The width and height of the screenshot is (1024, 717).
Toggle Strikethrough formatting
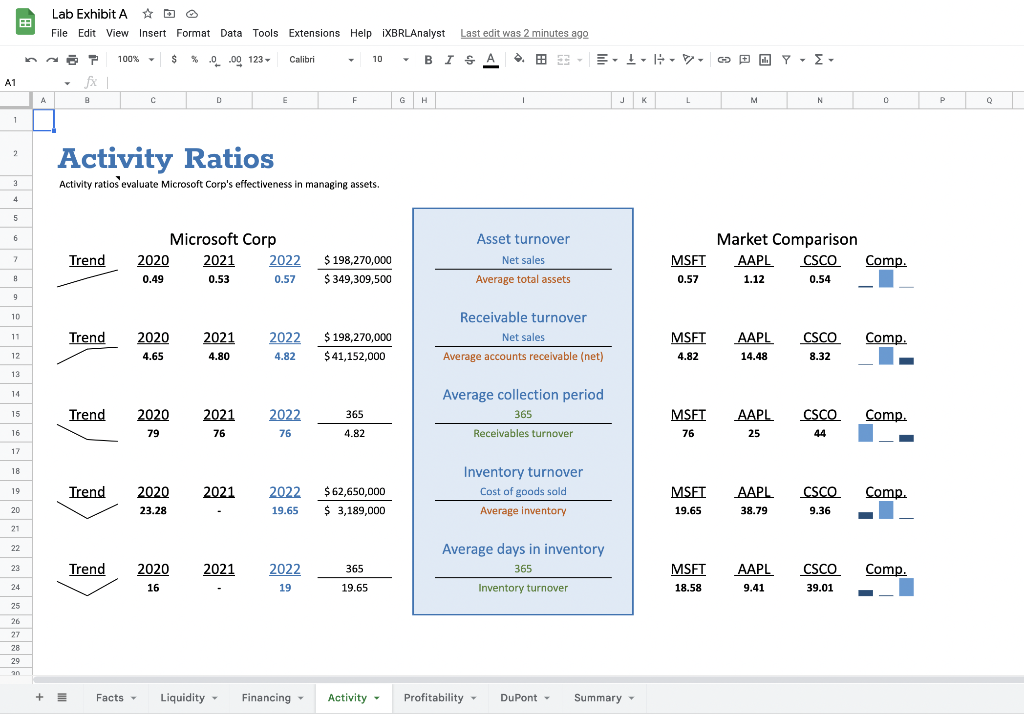tap(470, 59)
